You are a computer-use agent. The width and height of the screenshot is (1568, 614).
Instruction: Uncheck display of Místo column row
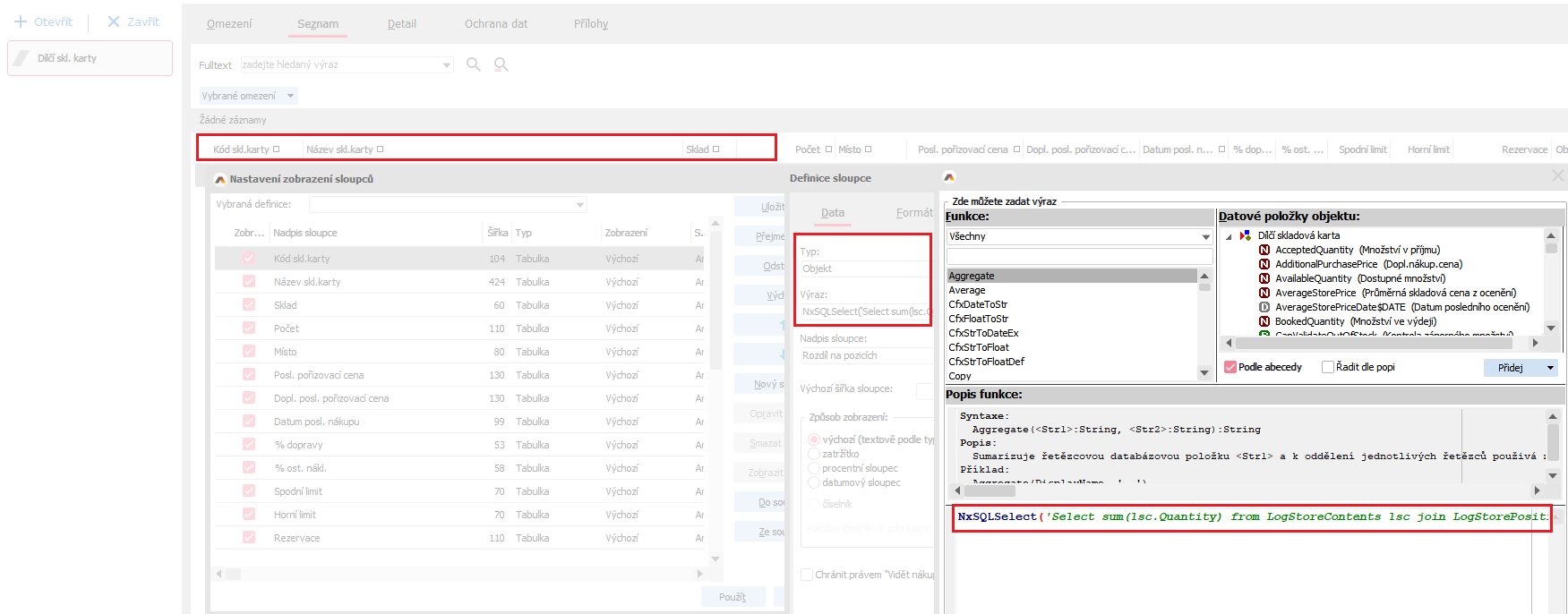tap(249, 352)
